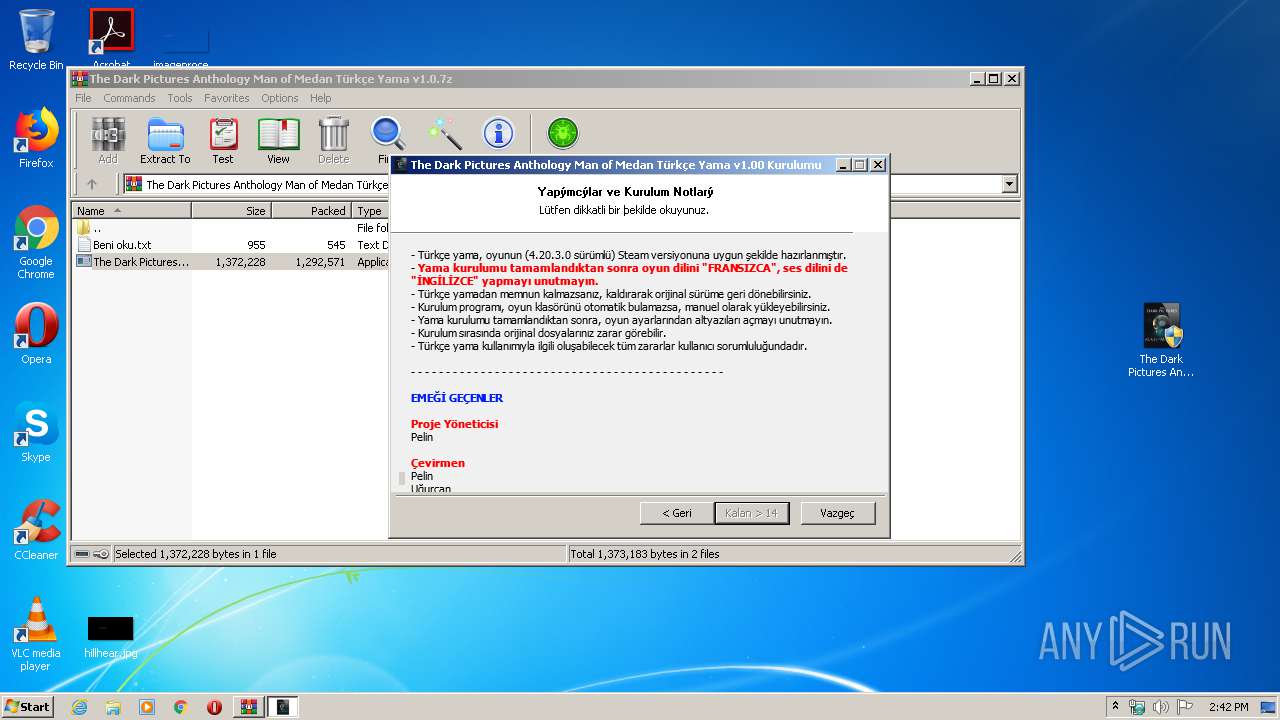Open Firefox desktop shortcut

pos(36,138)
